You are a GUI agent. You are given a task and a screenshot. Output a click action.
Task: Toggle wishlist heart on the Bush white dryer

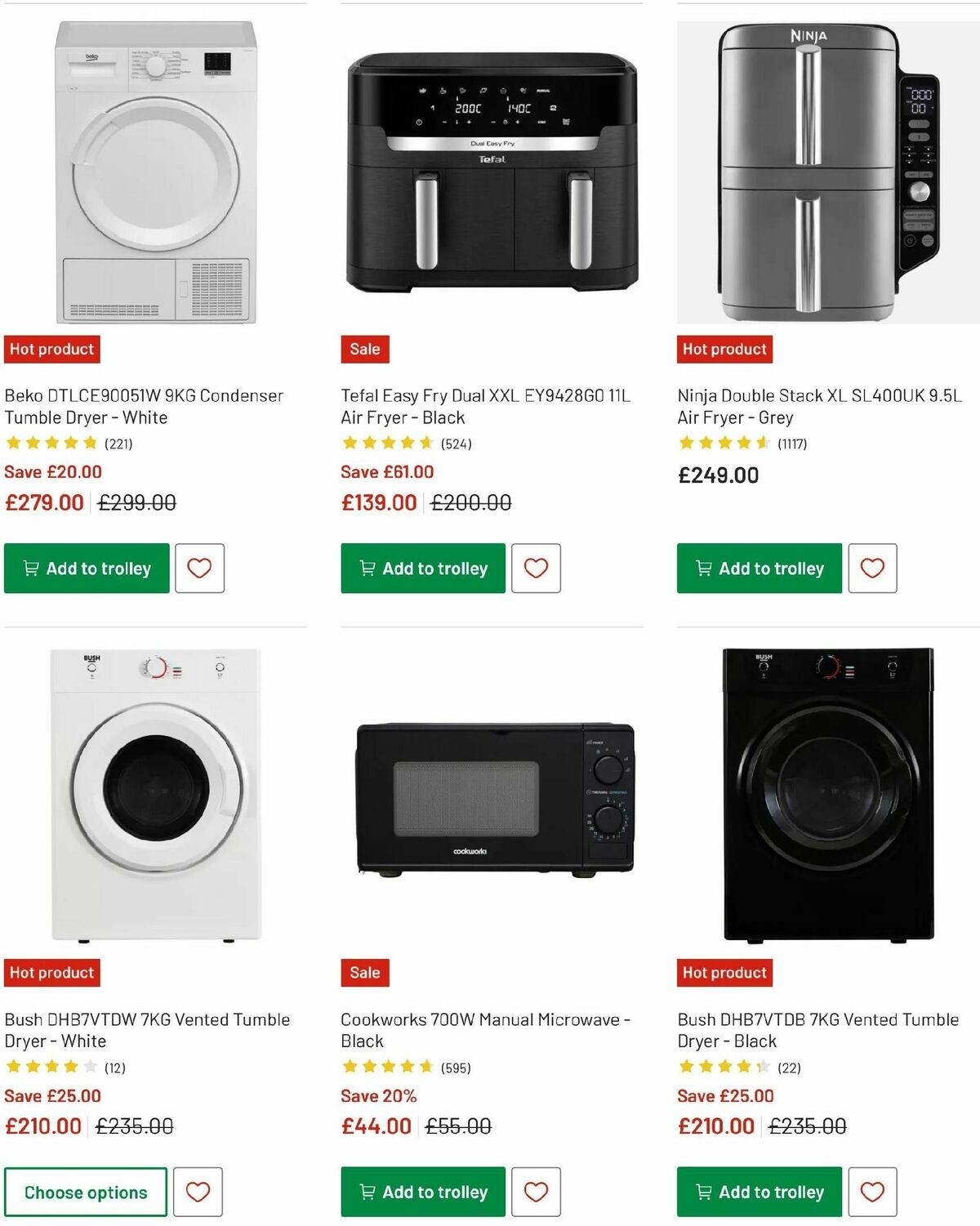(199, 1193)
